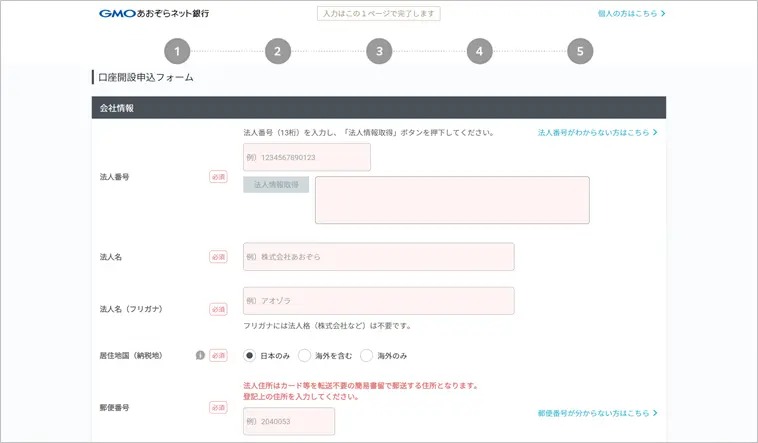
Task: Click the GMO Aozora Net Bank logo
Action: click(x=154, y=14)
